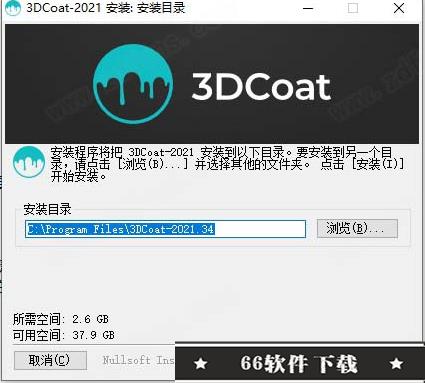Click the grayed-out maximize button
Screen dimensions: 425x383
[353, 8]
